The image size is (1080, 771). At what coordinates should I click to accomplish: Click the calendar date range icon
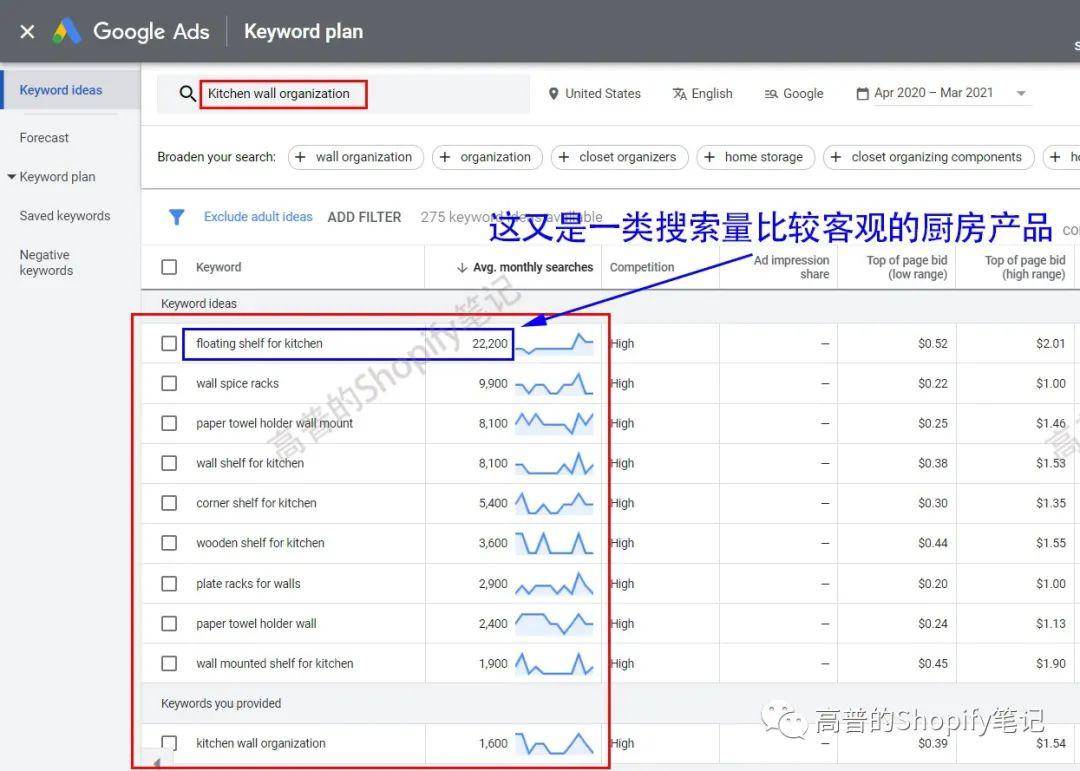(862, 94)
